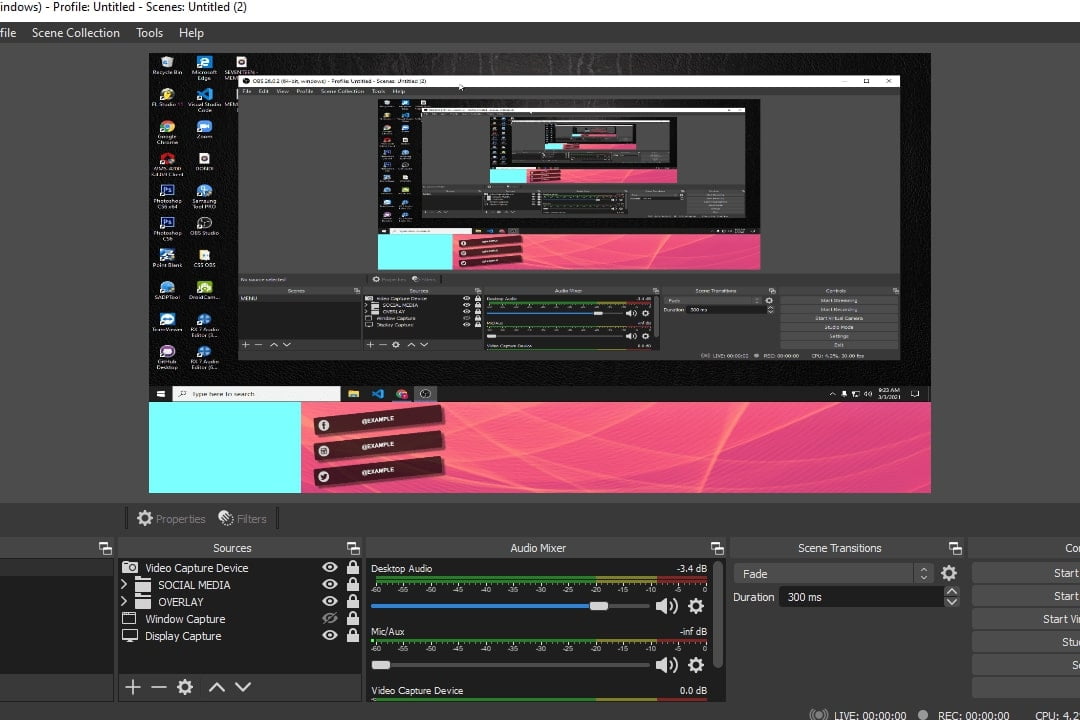Mute Mic/Aux speaker icon
Screen dimensions: 1080x720
point(666,665)
